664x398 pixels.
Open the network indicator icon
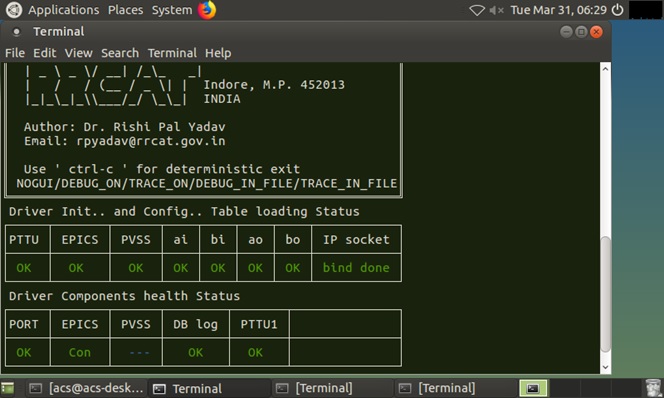(477, 10)
